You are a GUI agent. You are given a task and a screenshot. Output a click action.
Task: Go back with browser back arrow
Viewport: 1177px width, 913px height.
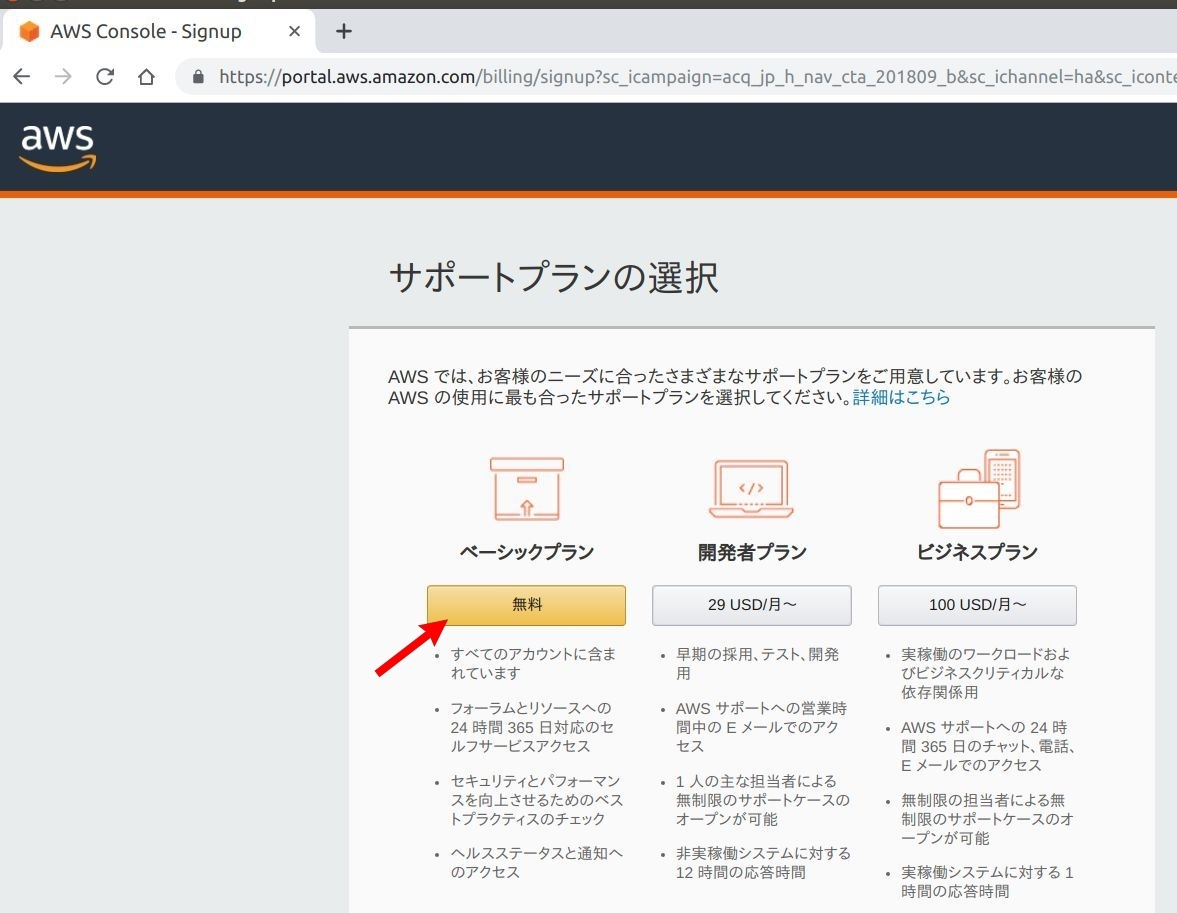(x=23, y=77)
